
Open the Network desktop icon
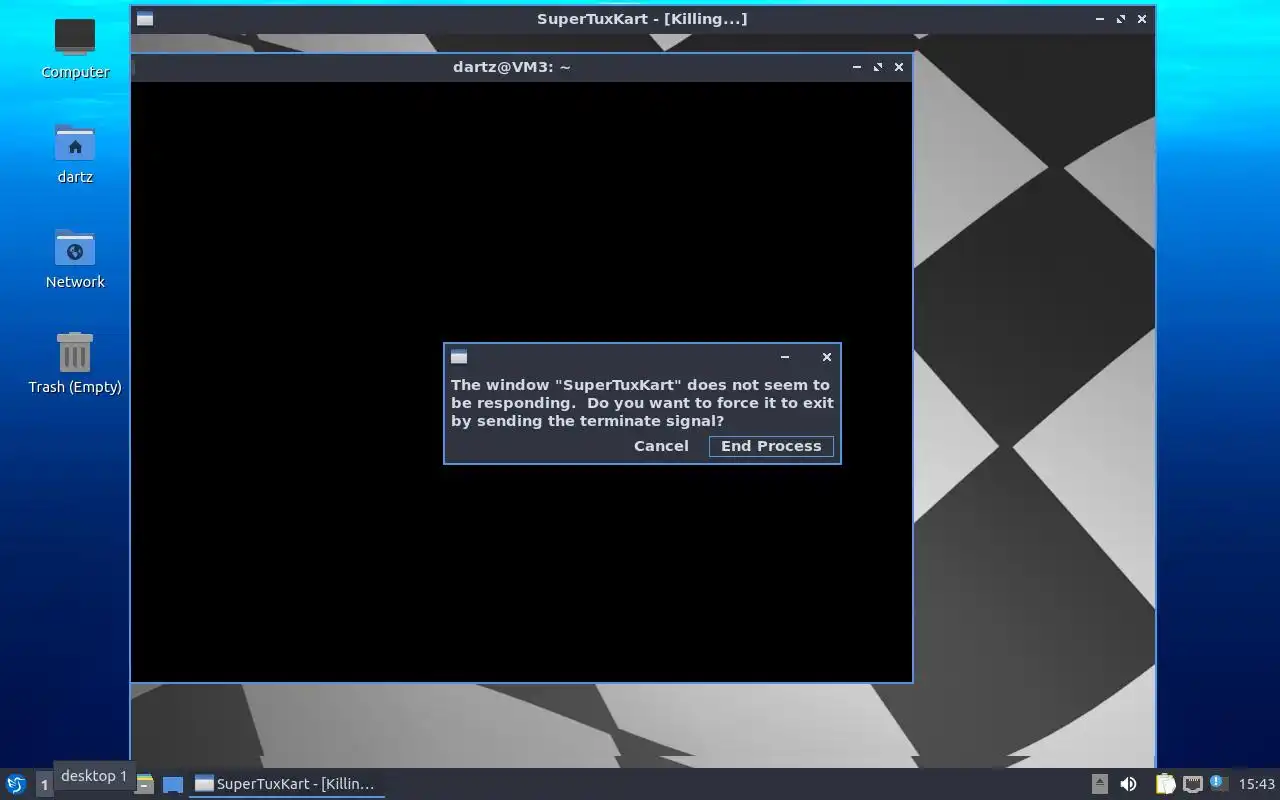75,258
